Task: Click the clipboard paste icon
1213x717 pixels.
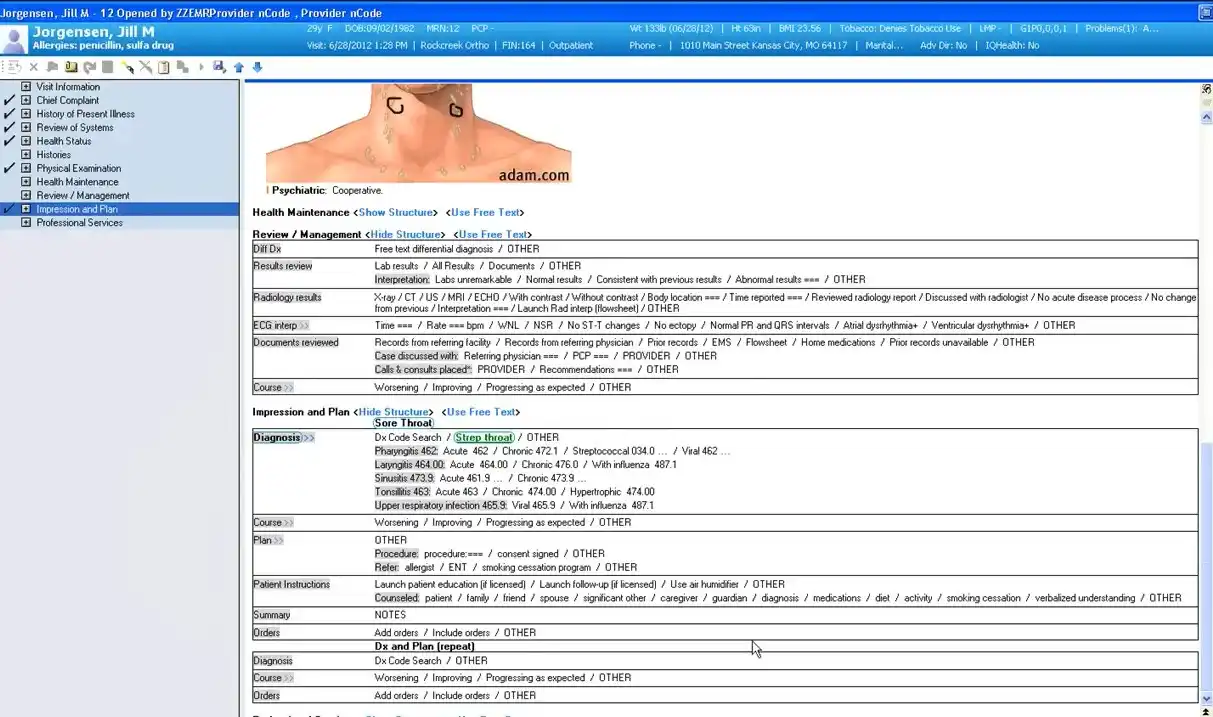Action: pyautogui.click(x=164, y=66)
